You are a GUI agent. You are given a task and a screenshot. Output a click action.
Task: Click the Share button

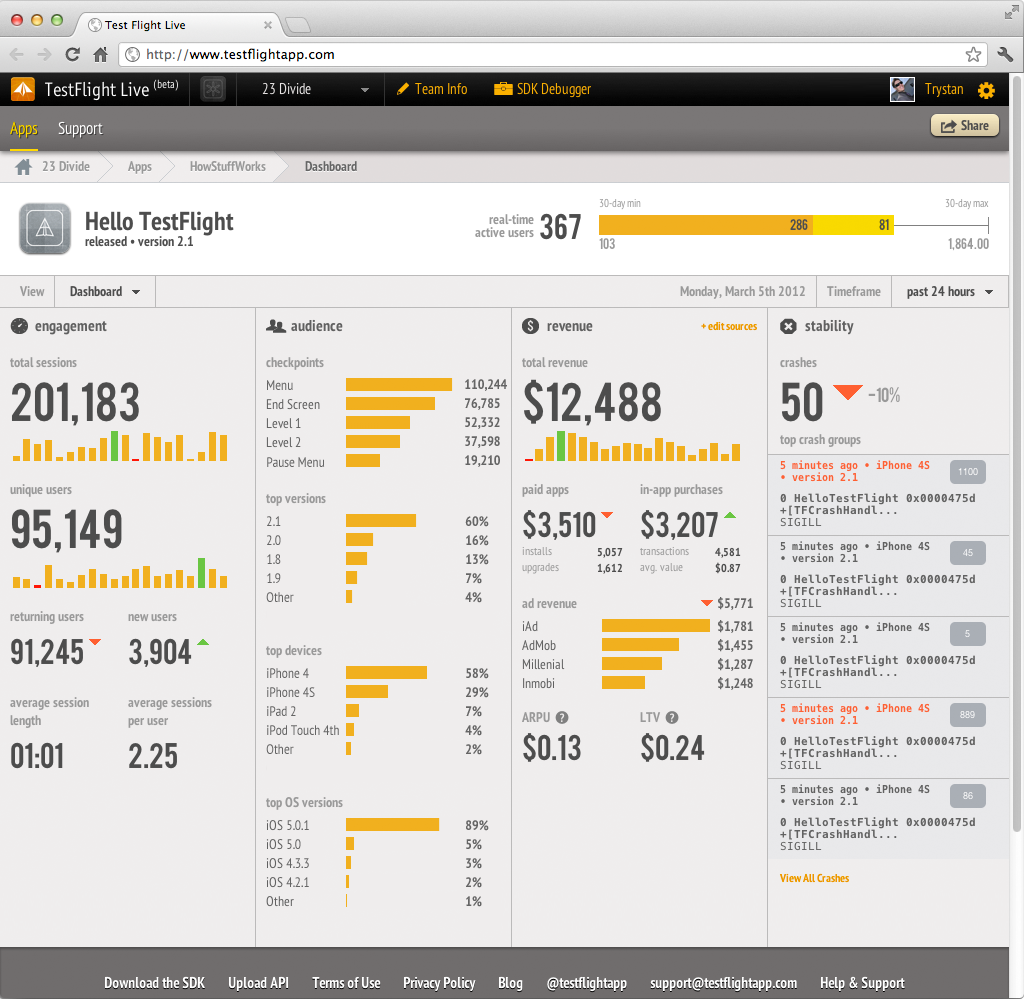pyautogui.click(x=965, y=126)
